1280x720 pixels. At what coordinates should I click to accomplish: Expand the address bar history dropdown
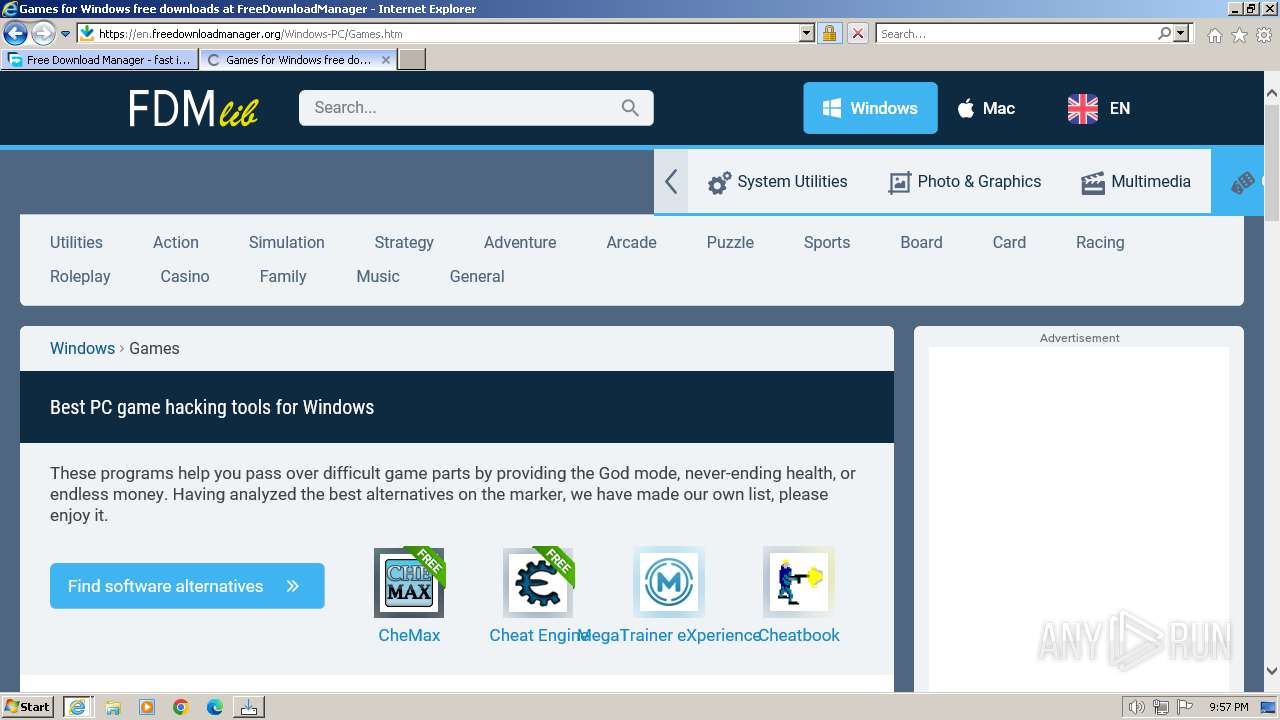click(807, 33)
